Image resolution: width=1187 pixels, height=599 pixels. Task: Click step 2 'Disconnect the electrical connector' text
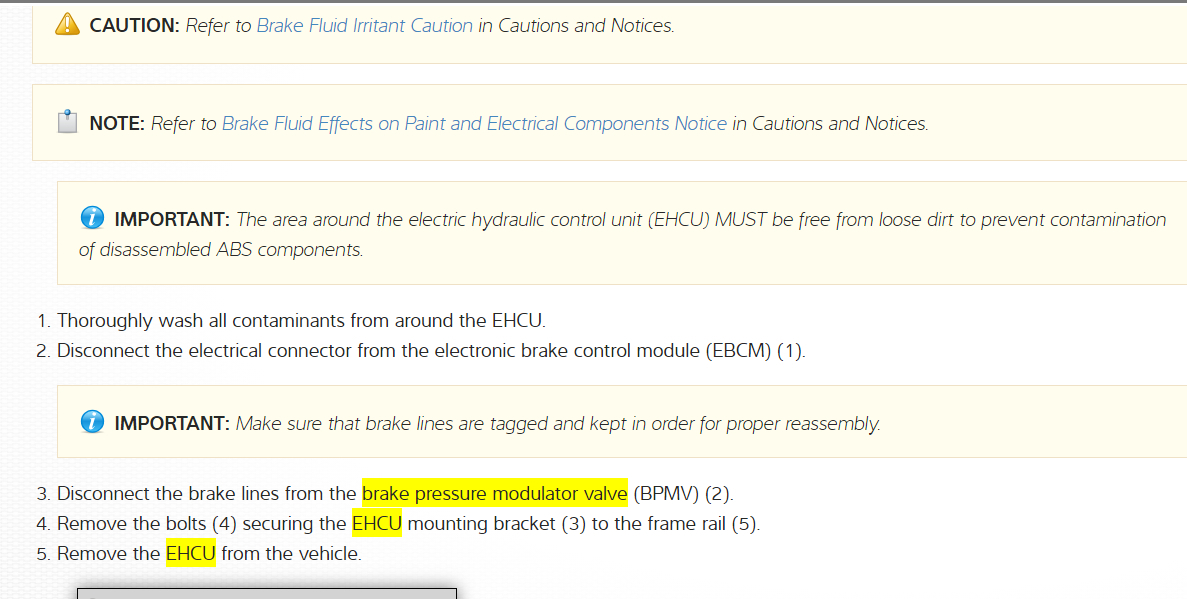pyautogui.click(x=300, y=351)
